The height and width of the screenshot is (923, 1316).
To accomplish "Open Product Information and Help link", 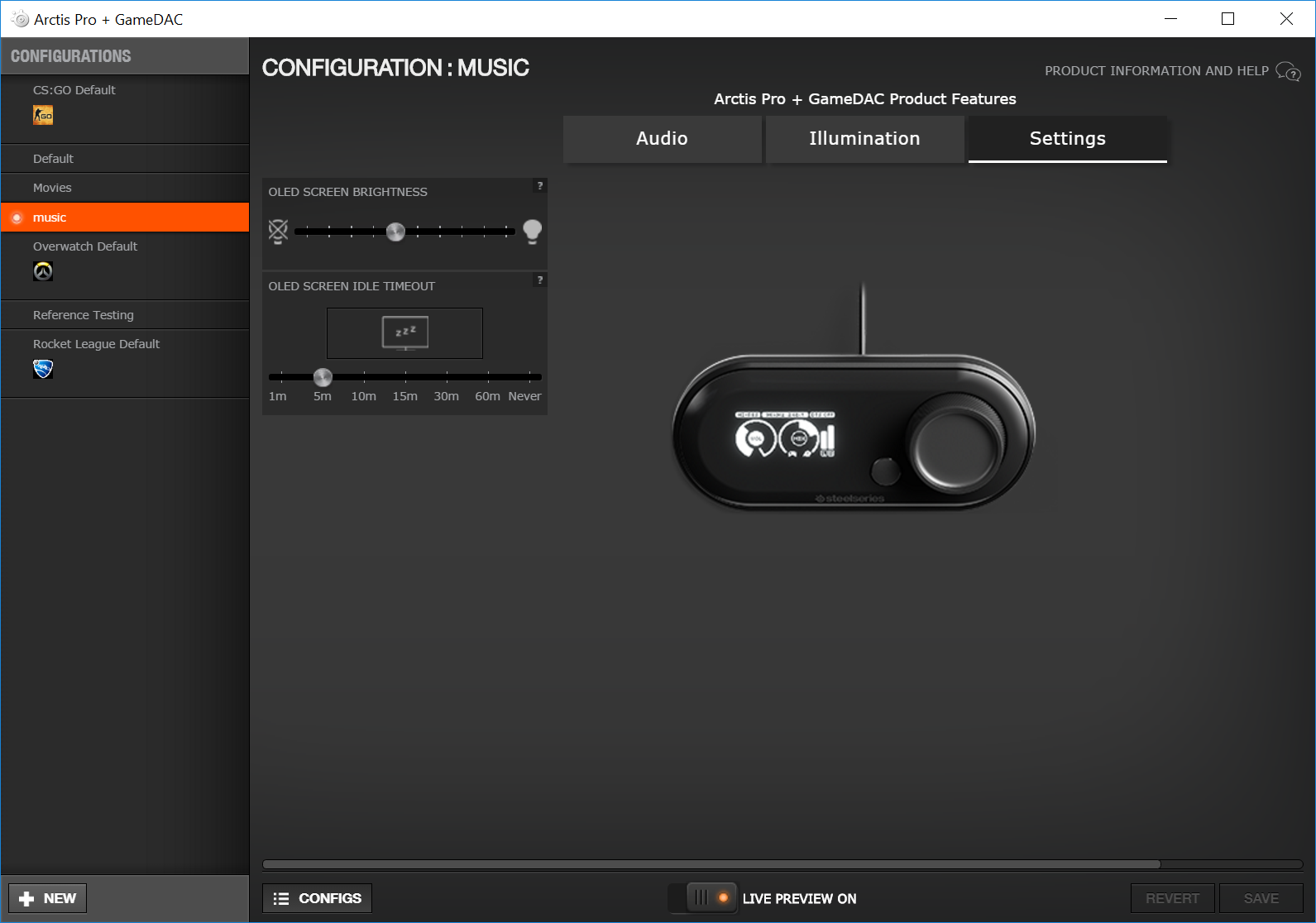I will [x=1156, y=71].
